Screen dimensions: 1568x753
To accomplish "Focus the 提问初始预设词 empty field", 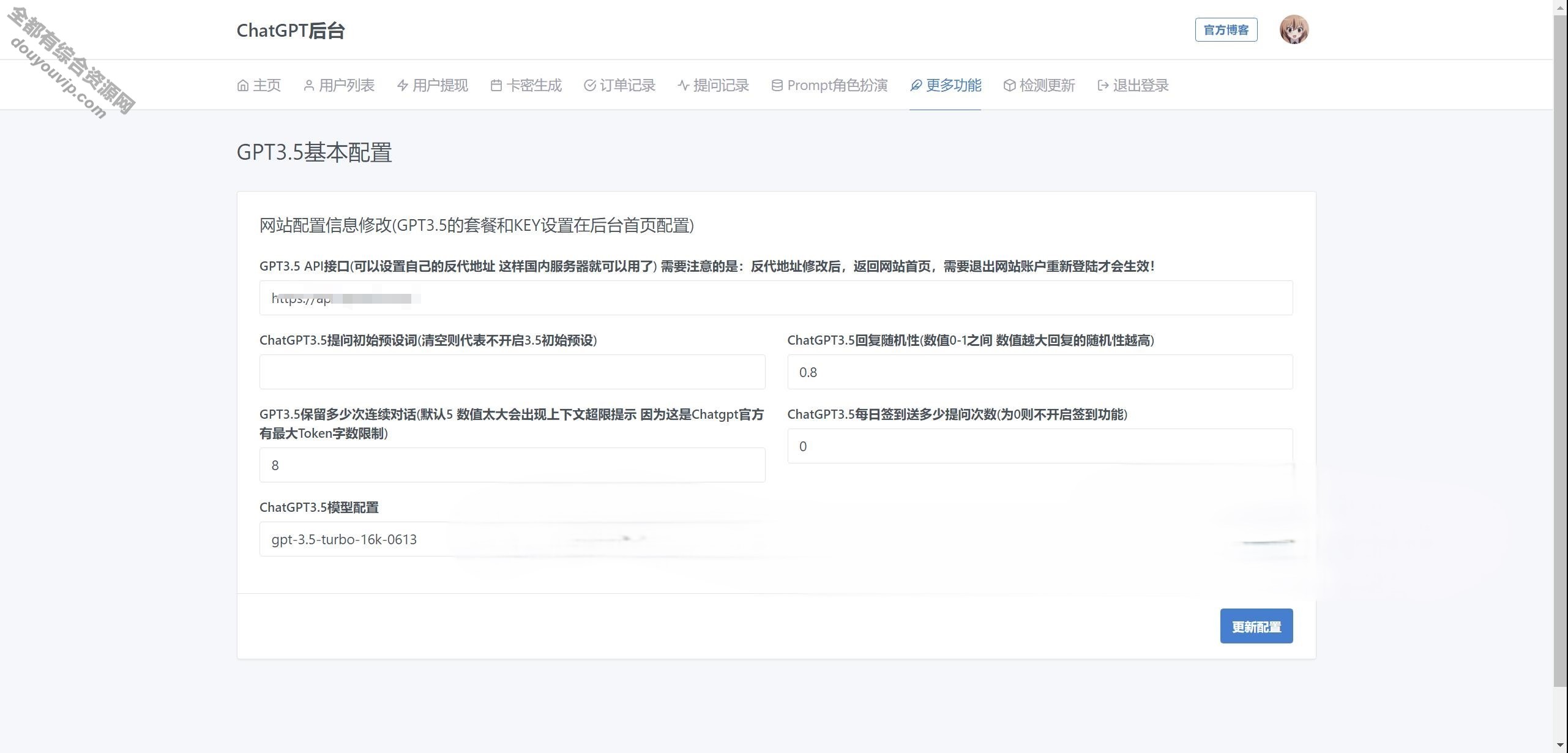I will 512,372.
